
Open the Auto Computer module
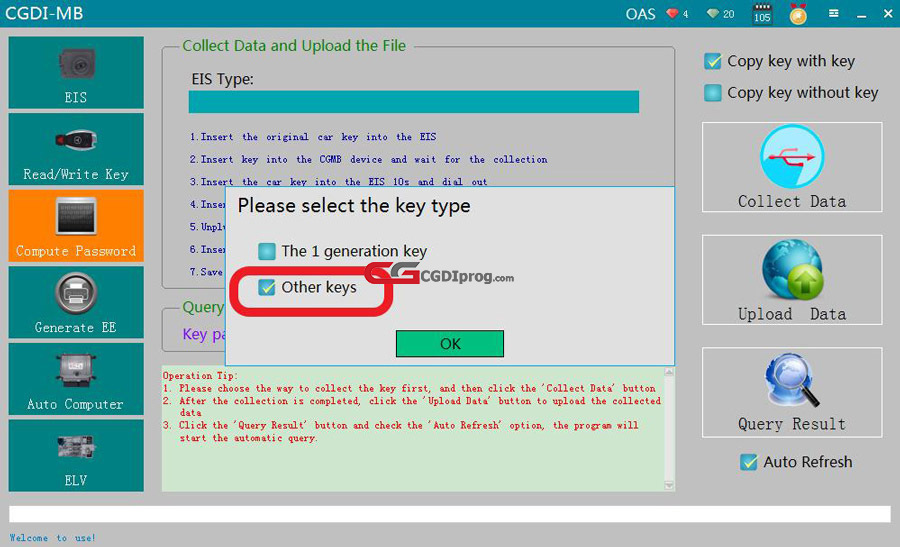coord(76,379)
